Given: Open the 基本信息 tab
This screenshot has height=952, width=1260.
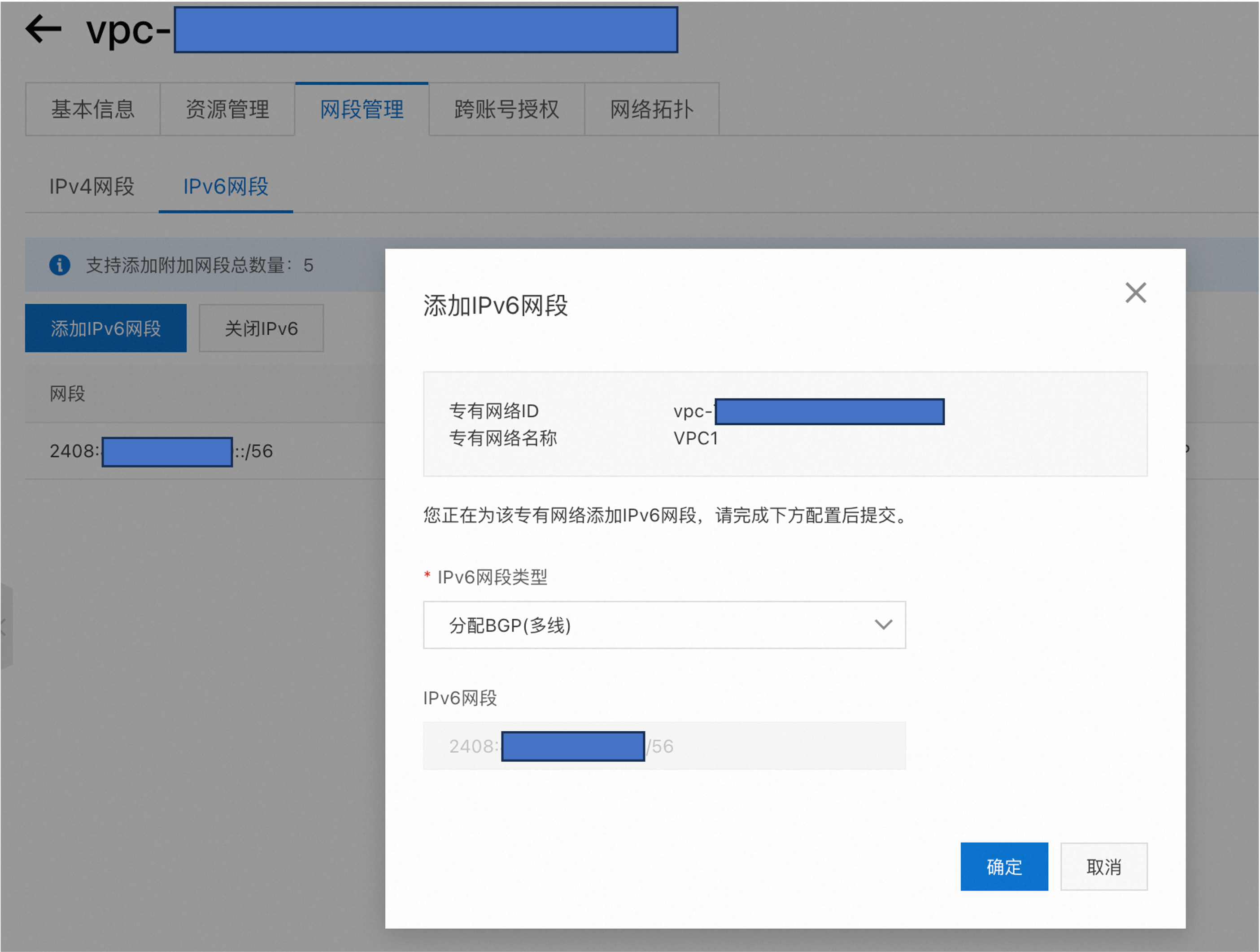Looking at the screenshot, I should 93,109.
